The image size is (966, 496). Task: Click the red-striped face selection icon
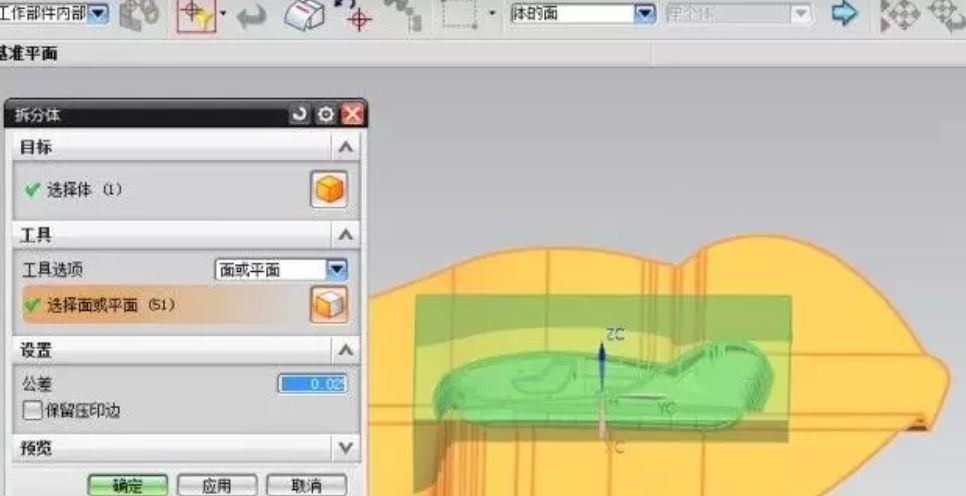click(x=304, y=15)
